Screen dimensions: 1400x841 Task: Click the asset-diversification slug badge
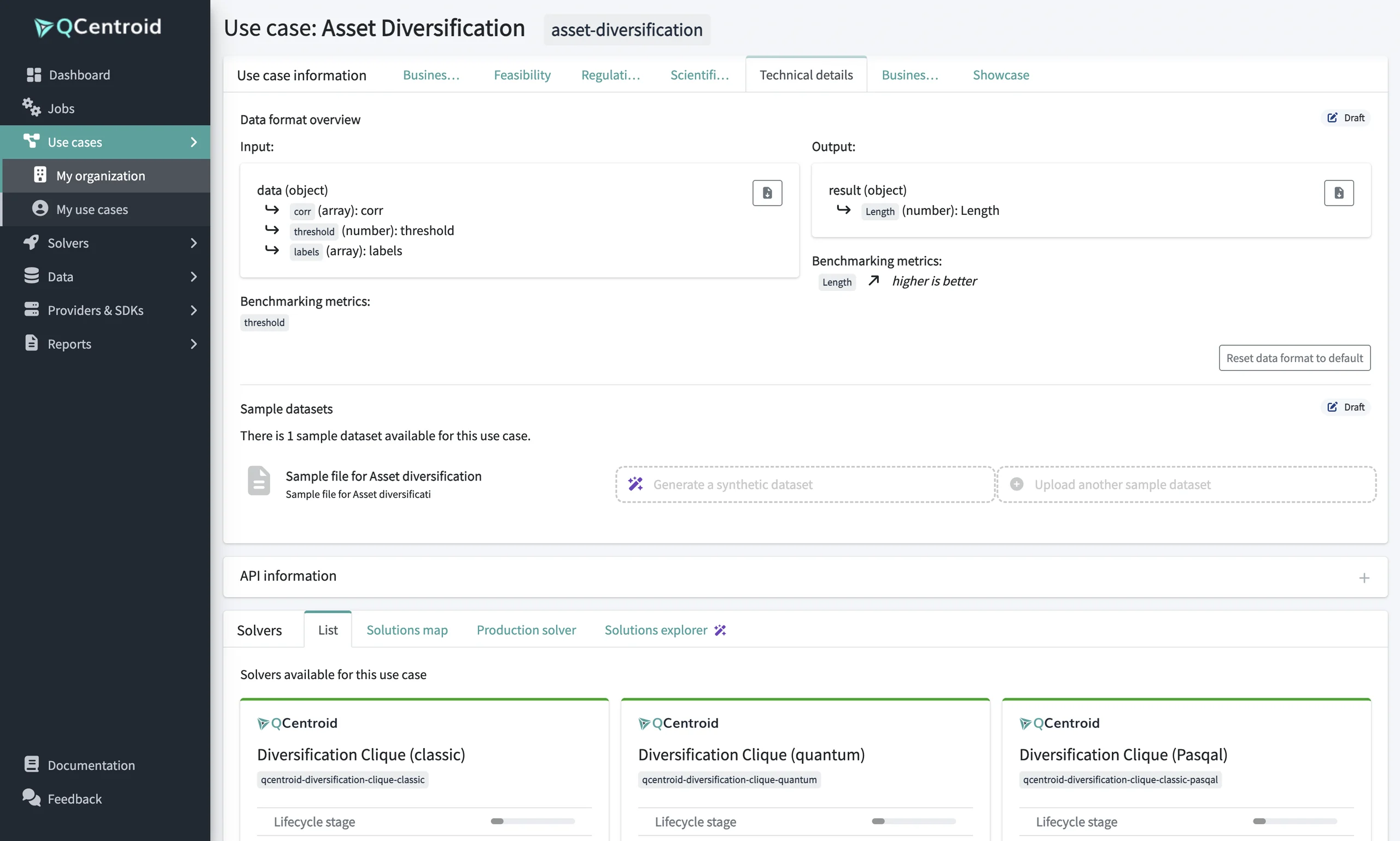click(x=626, y=30)
